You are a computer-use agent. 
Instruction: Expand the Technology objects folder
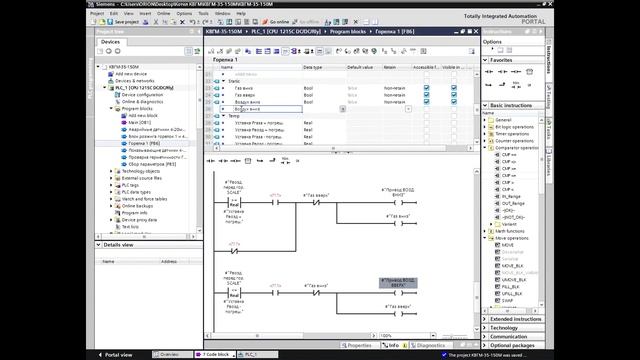click(111, 171)
